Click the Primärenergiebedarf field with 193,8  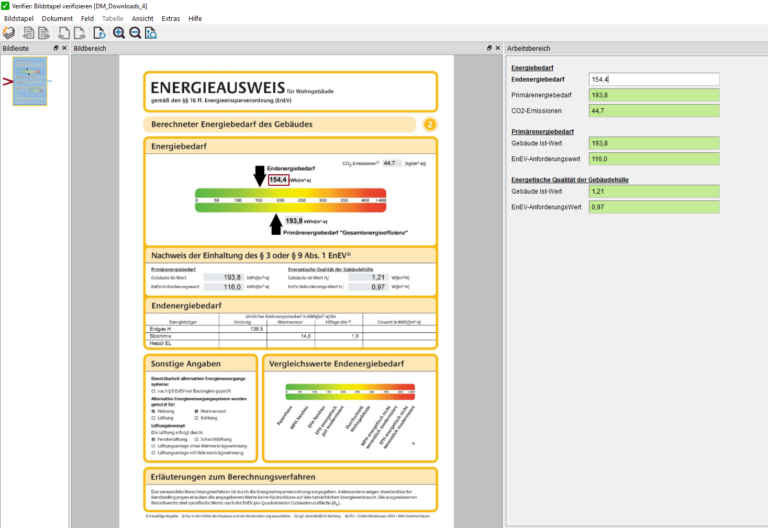pos(654,95)
